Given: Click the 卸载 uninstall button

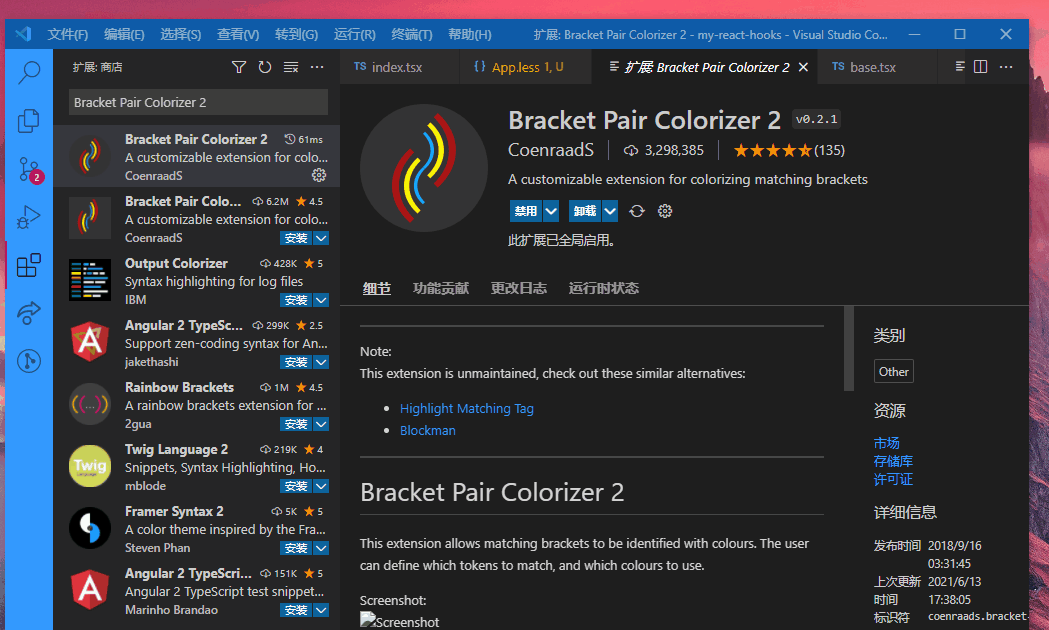Looking at the screenshot, I should tap(585, 211).
